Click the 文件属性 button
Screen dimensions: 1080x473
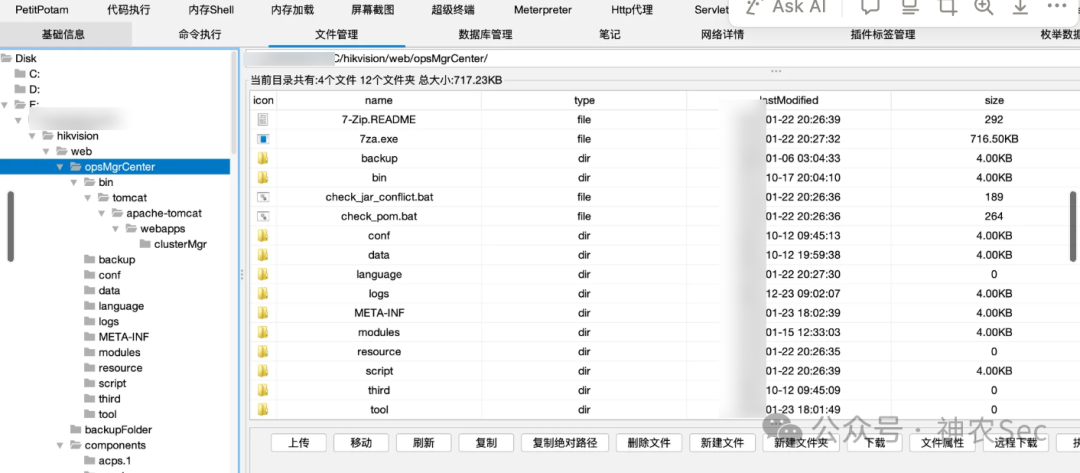[942, 443]
